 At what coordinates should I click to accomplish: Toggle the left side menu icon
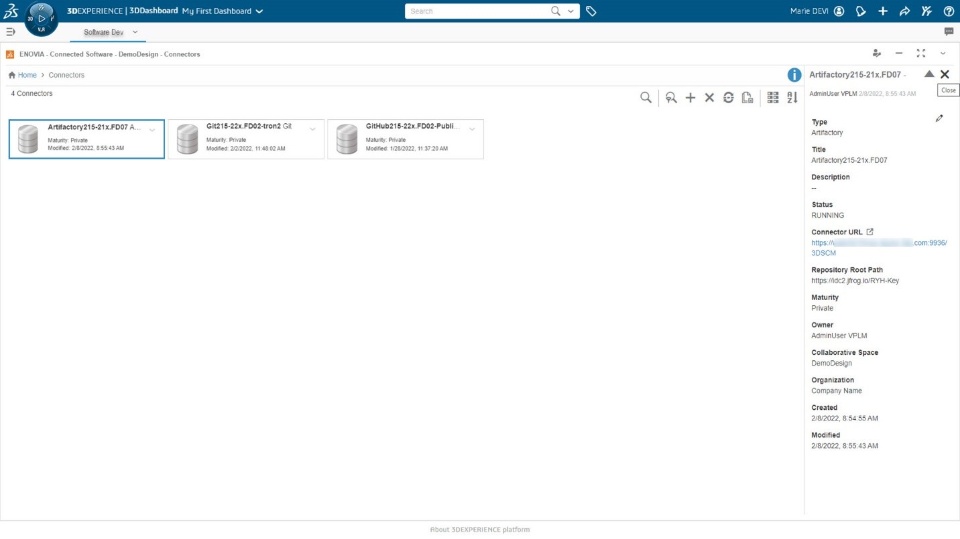point(10,32)
